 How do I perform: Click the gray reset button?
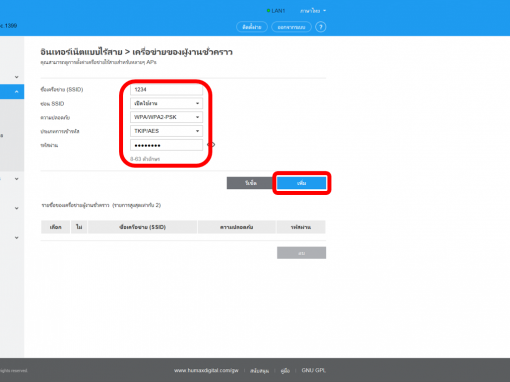(x=250, y=183)
